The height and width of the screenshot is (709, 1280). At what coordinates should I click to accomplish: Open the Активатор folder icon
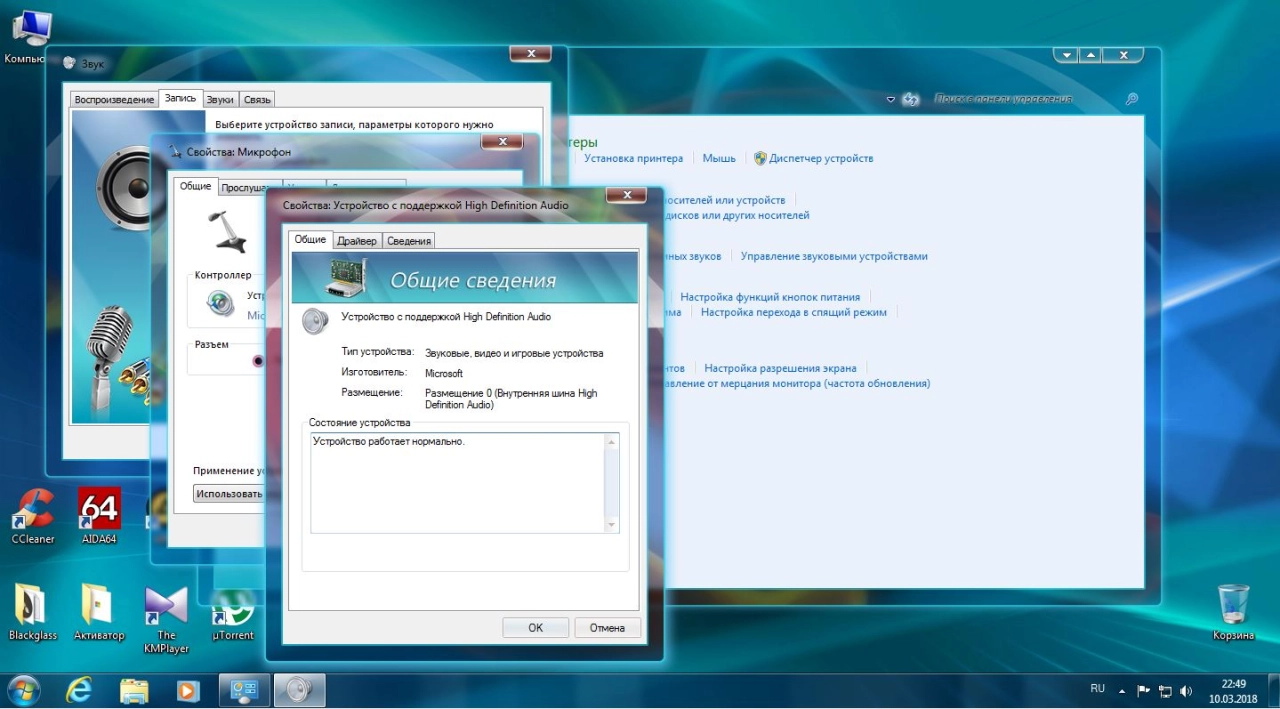pyautogui.click(x=99, y=612)
